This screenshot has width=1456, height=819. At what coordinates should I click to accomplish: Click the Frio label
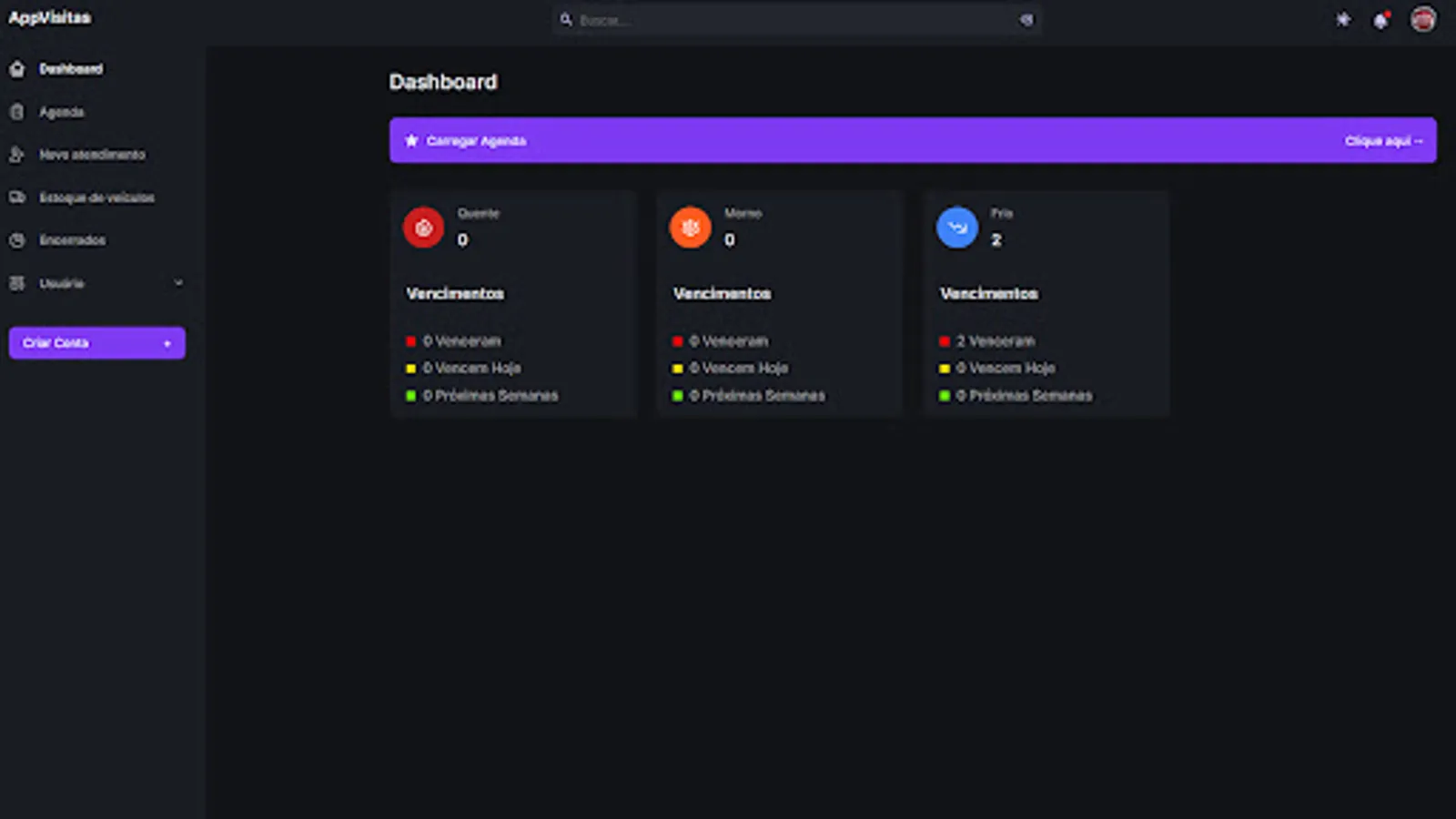(x=1002, y=213)
